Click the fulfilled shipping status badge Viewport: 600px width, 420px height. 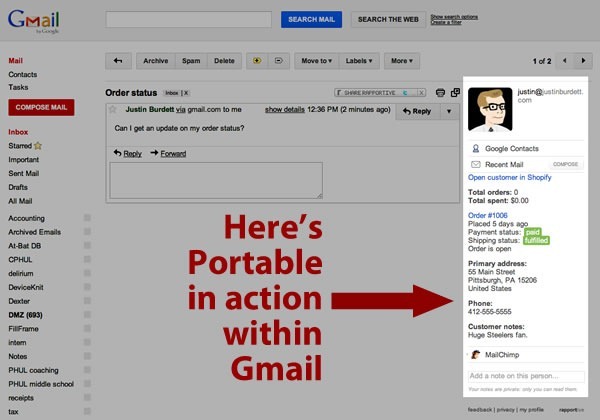pyautogui.click(x=536, y=240)
